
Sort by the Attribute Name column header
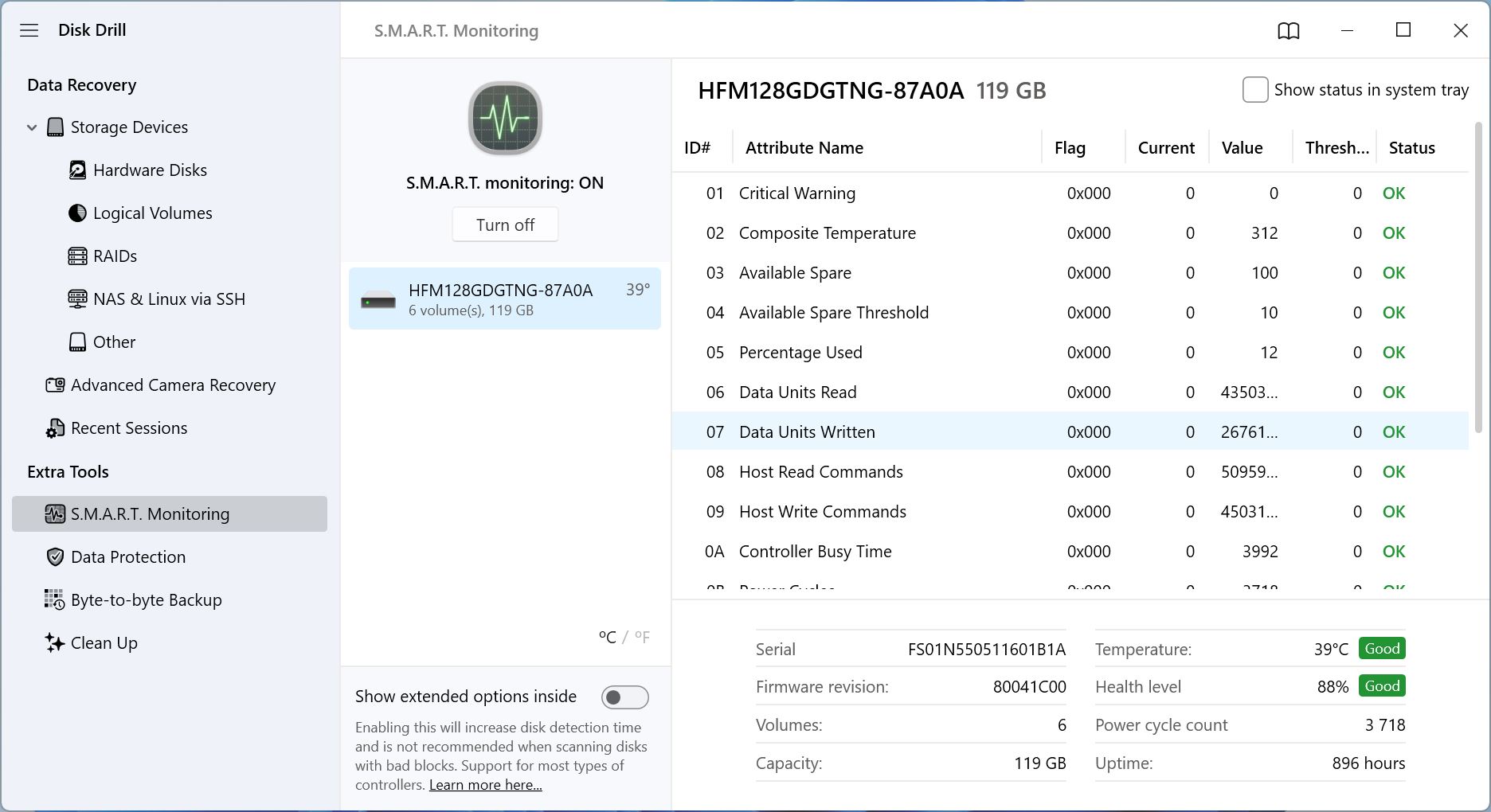point(804,148)
